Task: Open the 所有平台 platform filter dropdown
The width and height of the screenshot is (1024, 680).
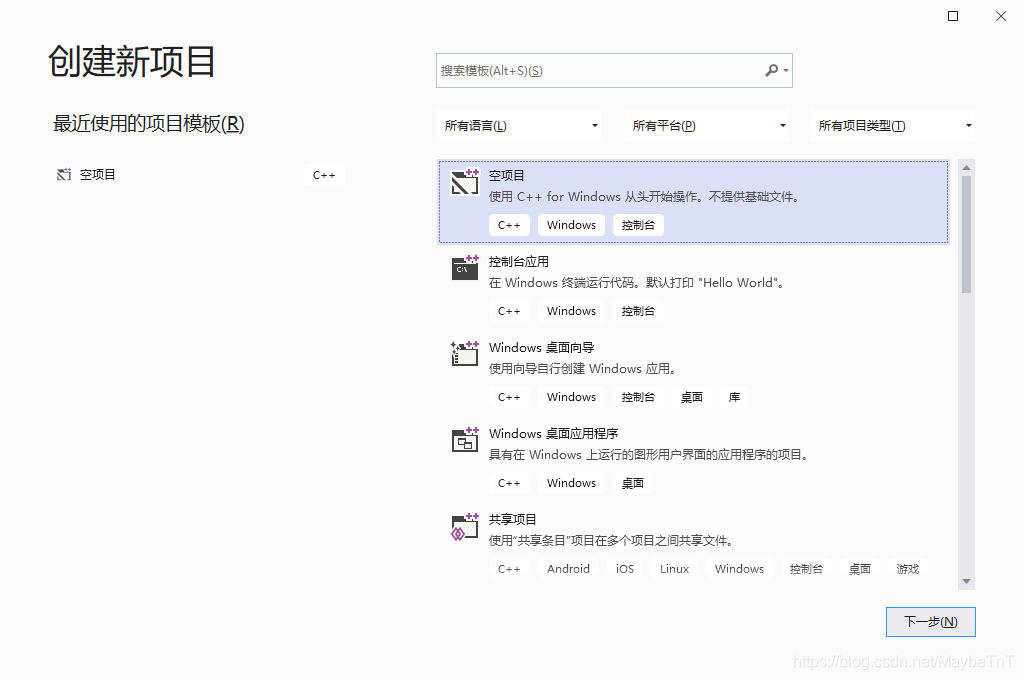Action: [x=707, y=125]
